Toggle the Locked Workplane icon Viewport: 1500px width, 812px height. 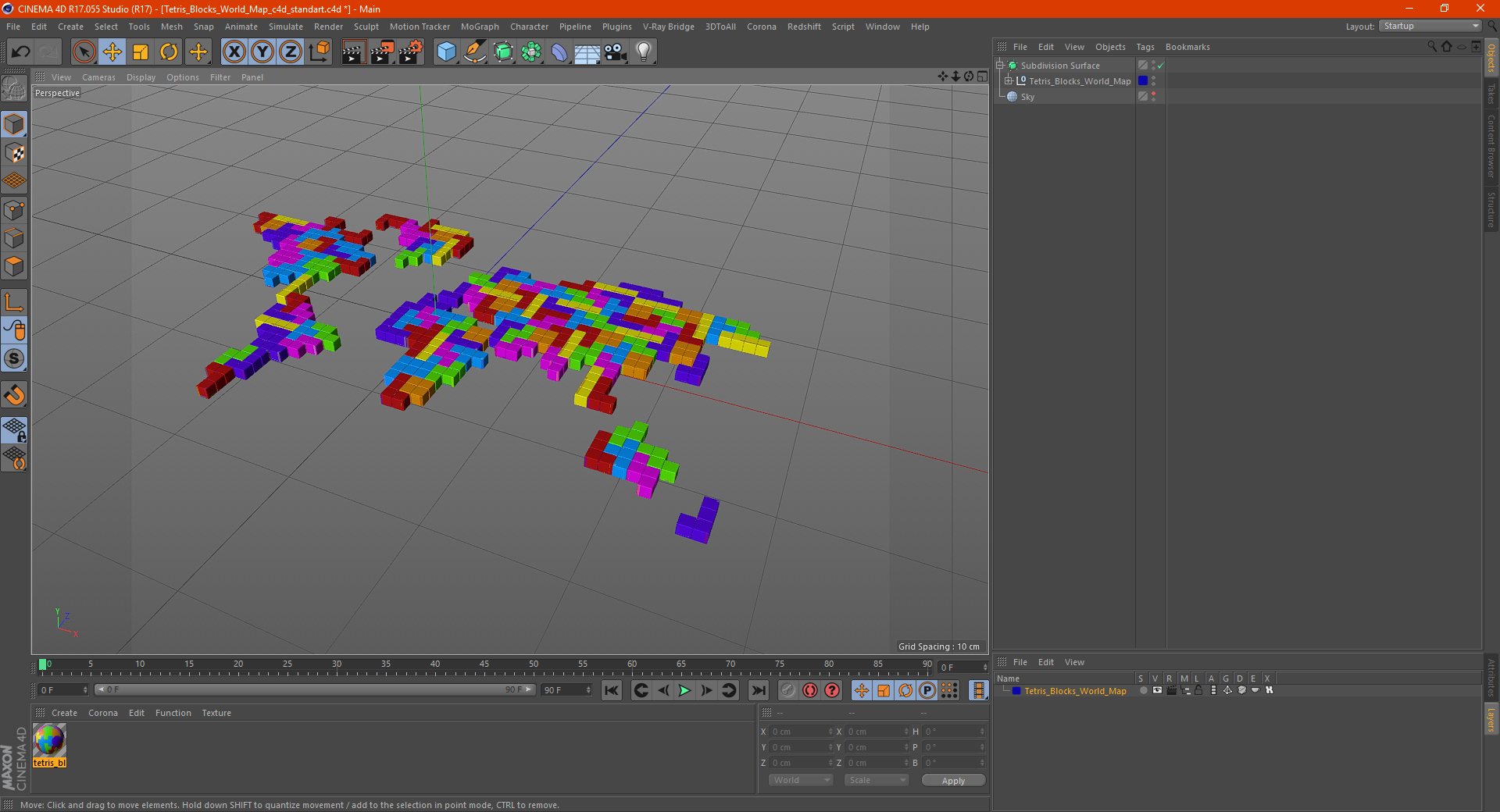14,430
